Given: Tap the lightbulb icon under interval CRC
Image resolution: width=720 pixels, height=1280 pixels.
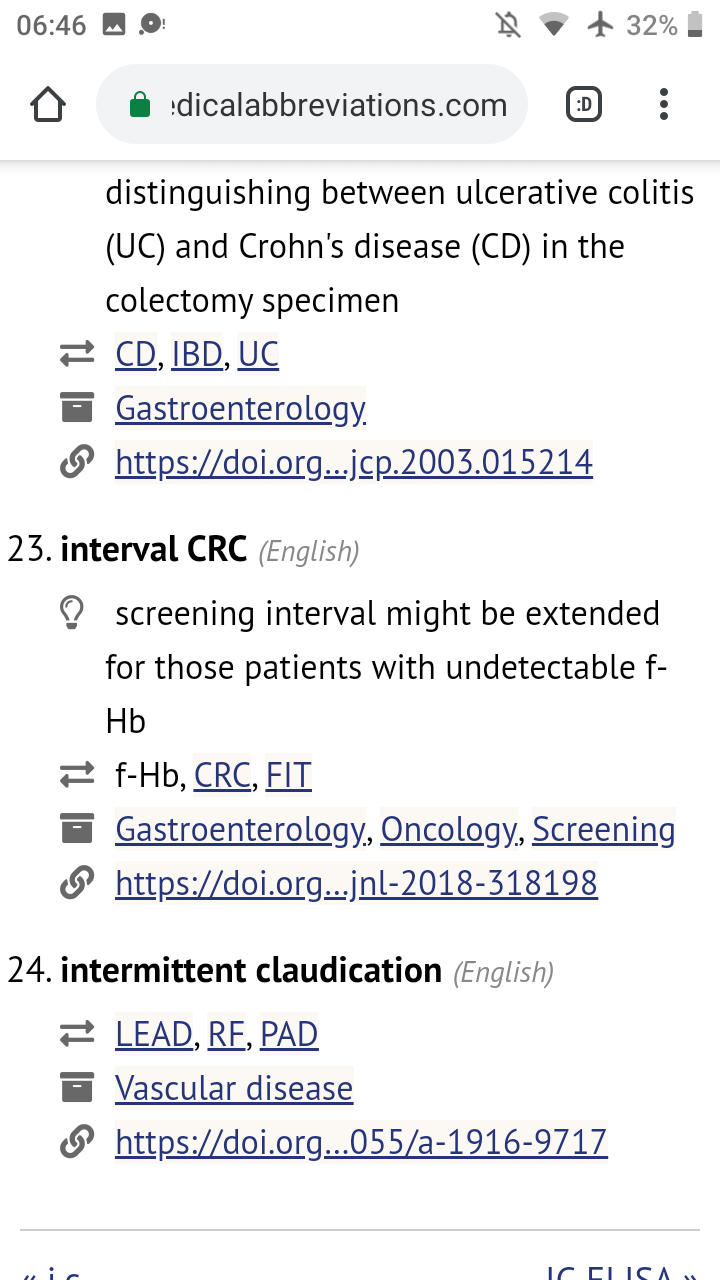Looking at the screenshot, I should coord(72,614).
